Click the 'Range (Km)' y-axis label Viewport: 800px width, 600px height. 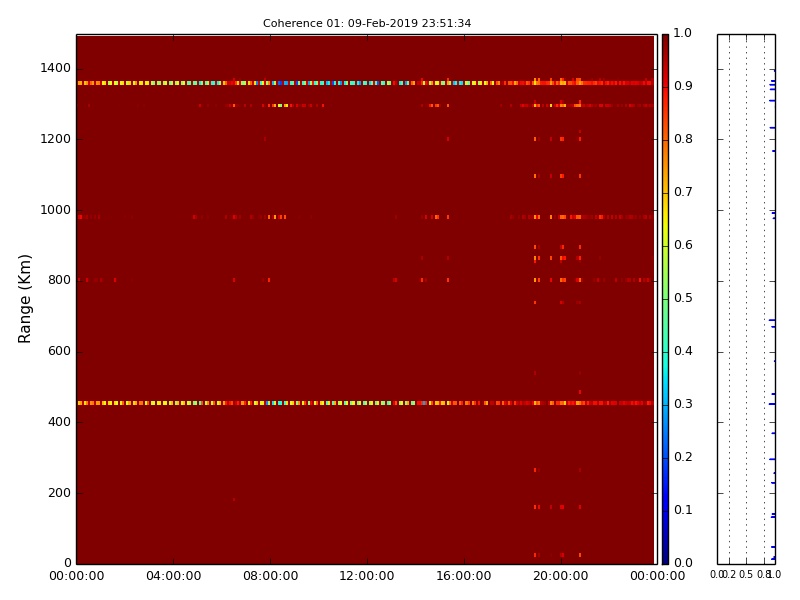(24, 299)
